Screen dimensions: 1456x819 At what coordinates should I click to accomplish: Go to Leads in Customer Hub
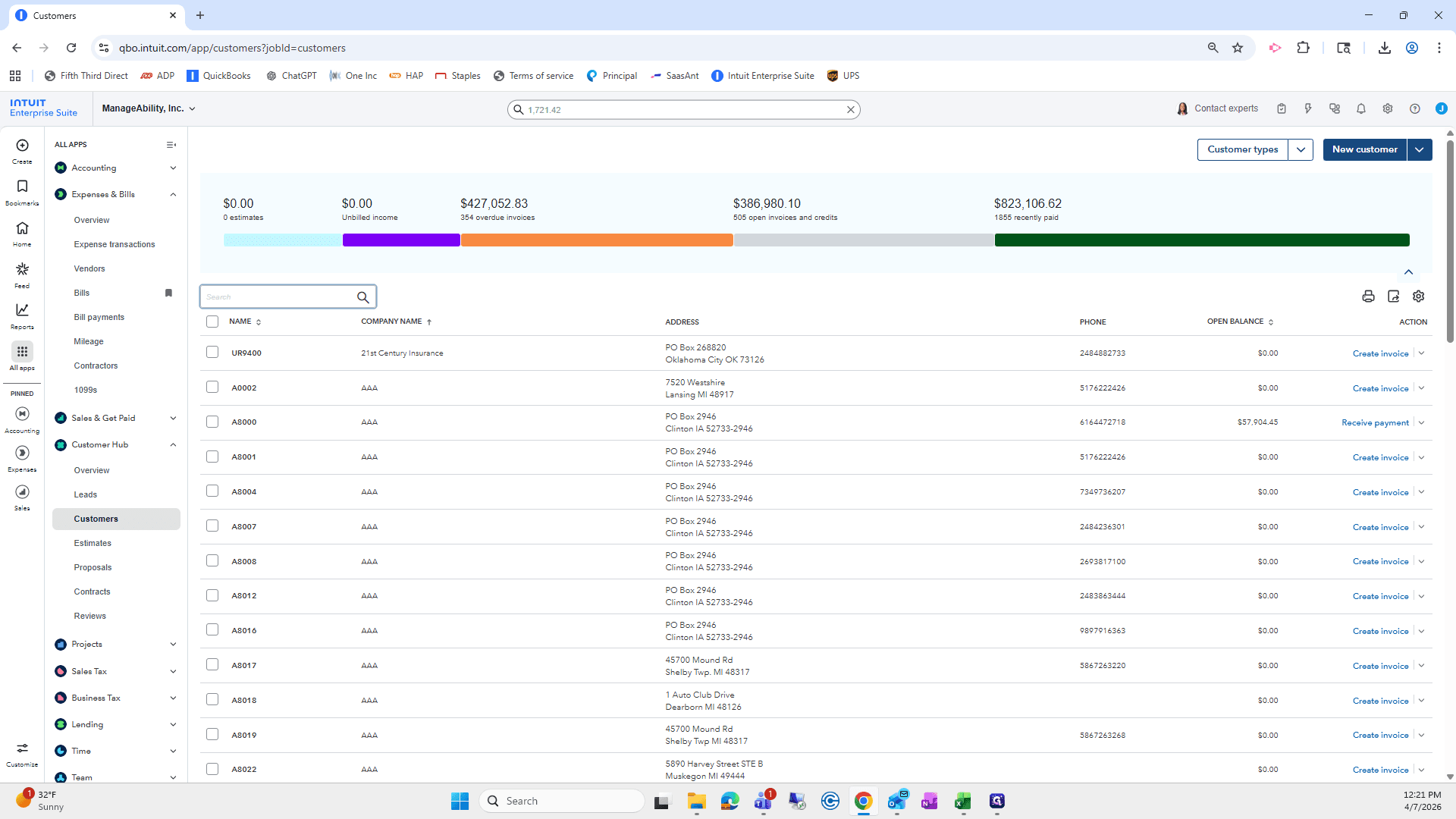click(86, 494)
